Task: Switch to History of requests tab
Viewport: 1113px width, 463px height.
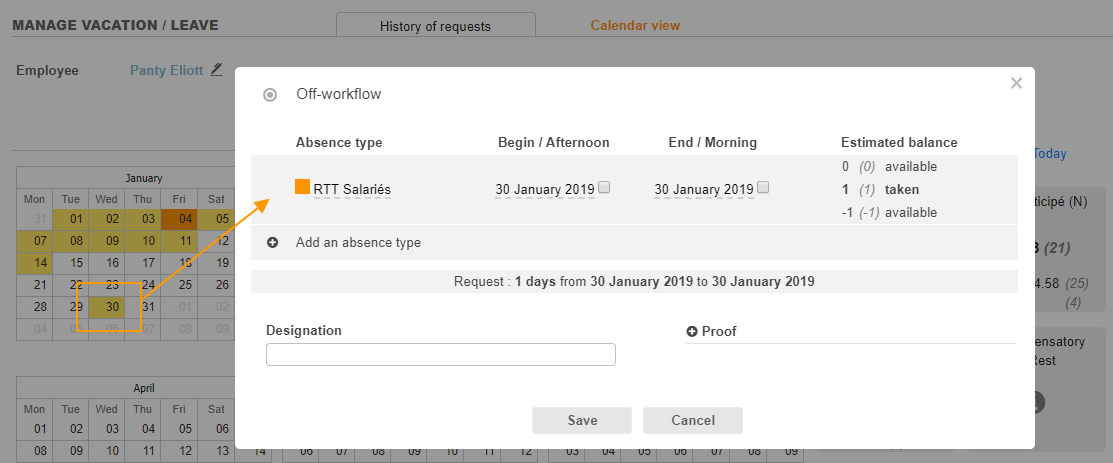Action: click(x=435, y=26)
